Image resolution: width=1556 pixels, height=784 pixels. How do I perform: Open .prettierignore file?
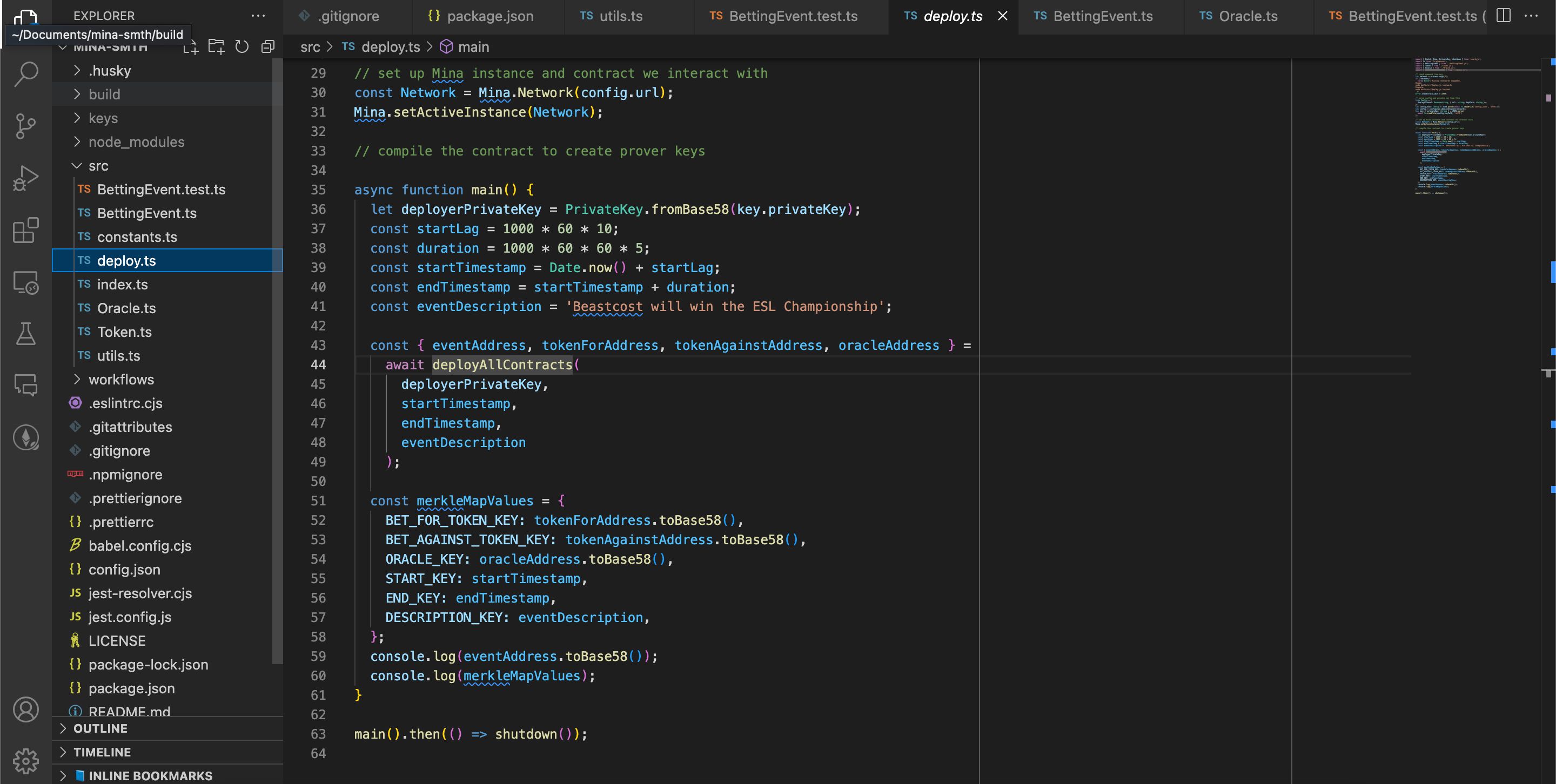pos(168,498)
